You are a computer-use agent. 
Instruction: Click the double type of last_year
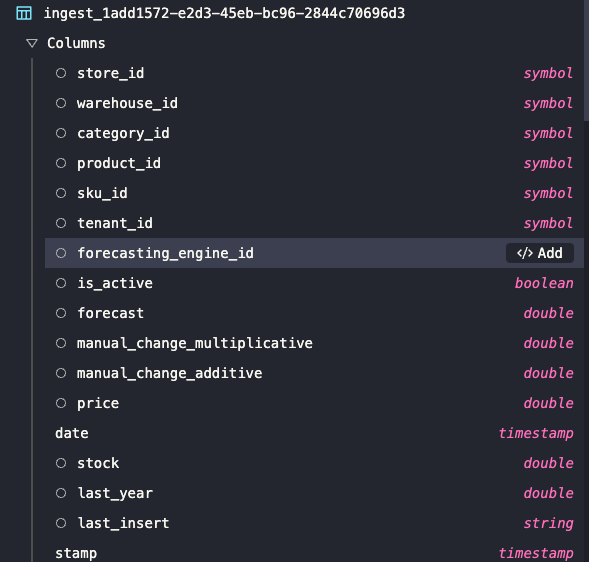pyautogui.click(x=548, y=493)
